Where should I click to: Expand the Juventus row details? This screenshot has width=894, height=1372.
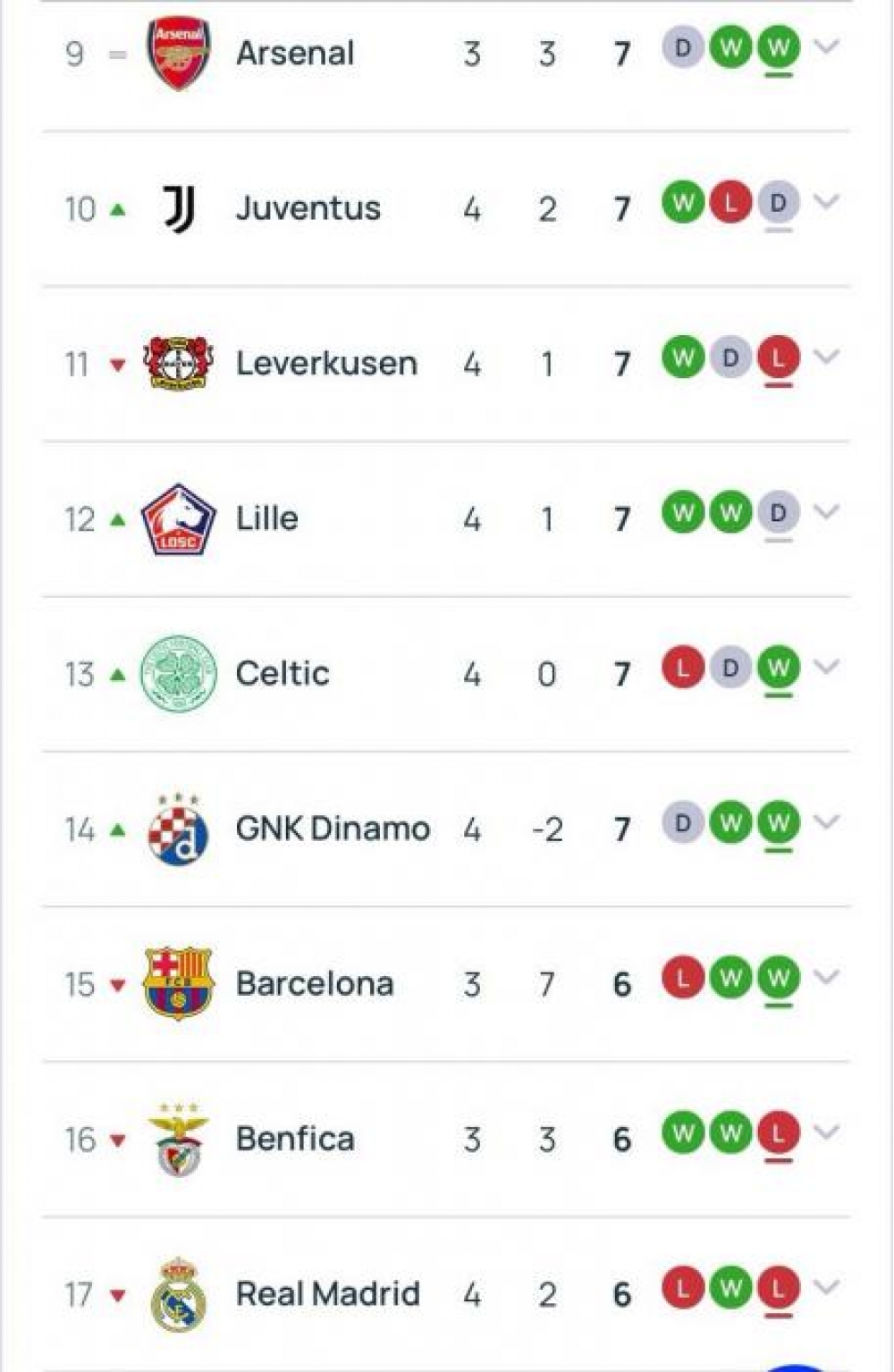(827, 202)
